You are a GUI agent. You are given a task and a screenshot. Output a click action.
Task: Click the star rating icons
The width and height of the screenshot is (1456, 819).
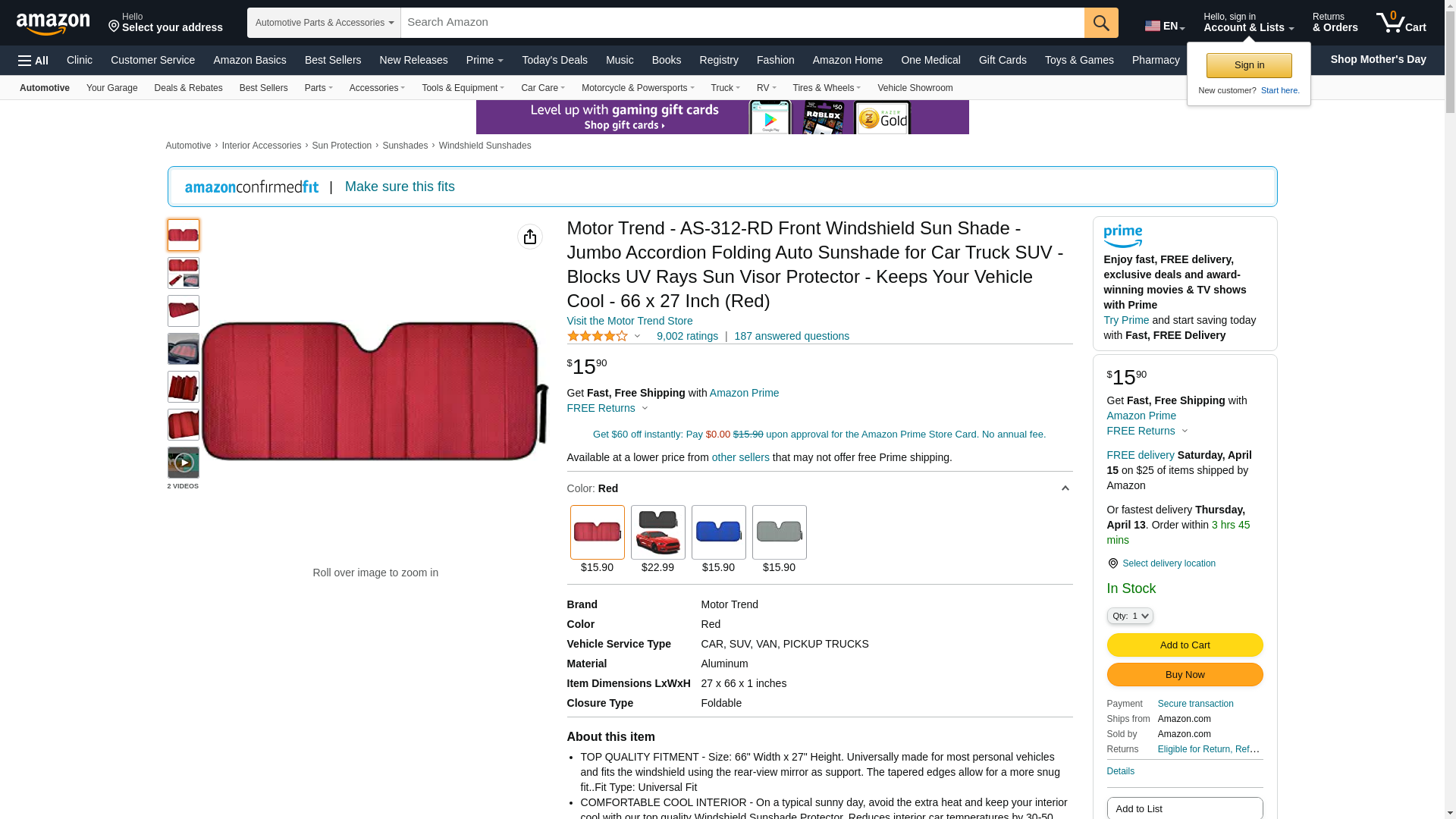point(598,336)
